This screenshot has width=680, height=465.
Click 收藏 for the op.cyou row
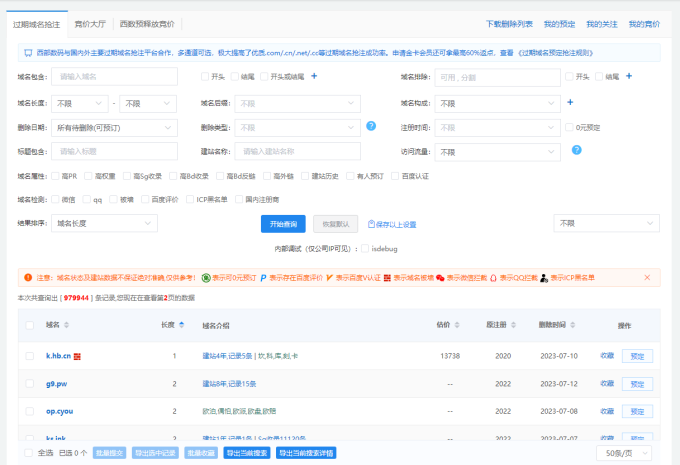[607, 411]
